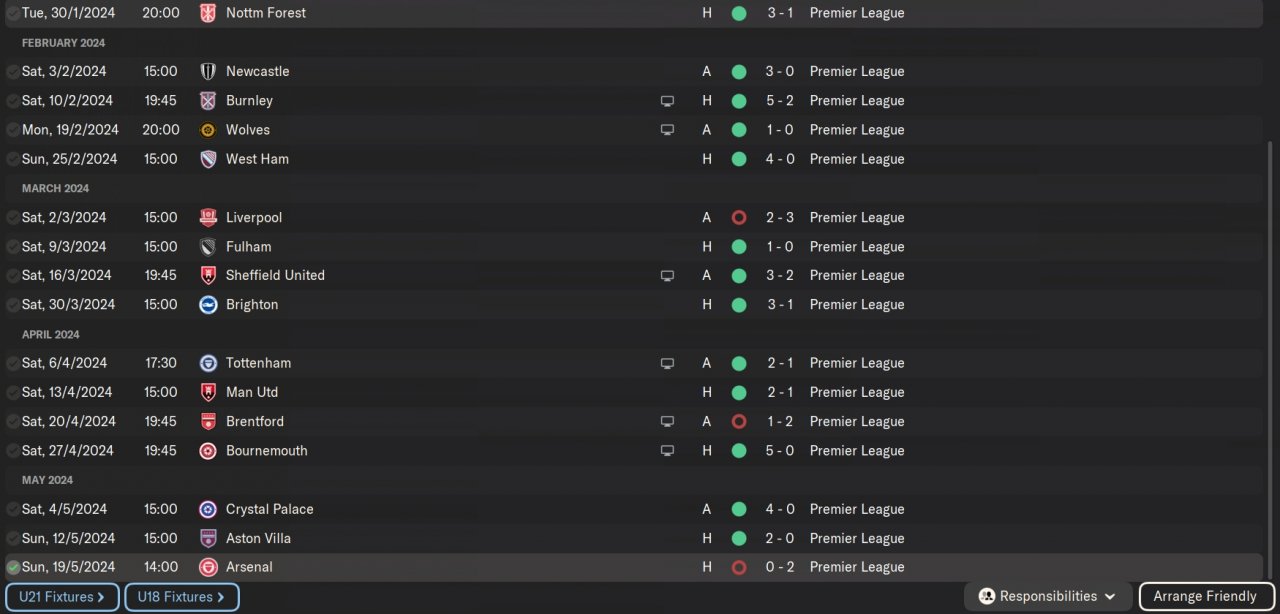
Task: Open the Man Utd team link
Action: point(252,392)
